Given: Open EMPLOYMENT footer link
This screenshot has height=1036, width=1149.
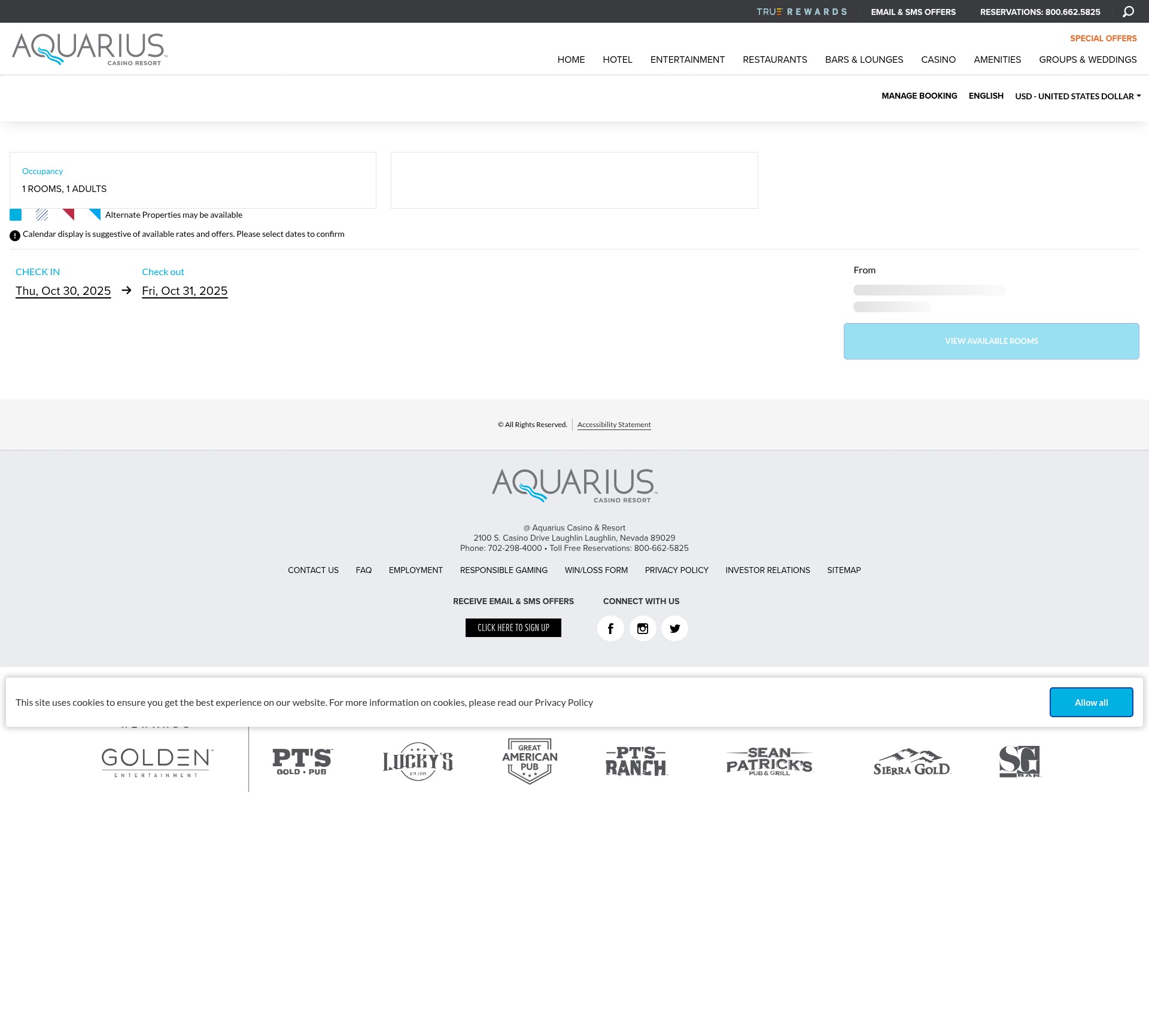Looking at the screenshot, I should tap(416, 570).
